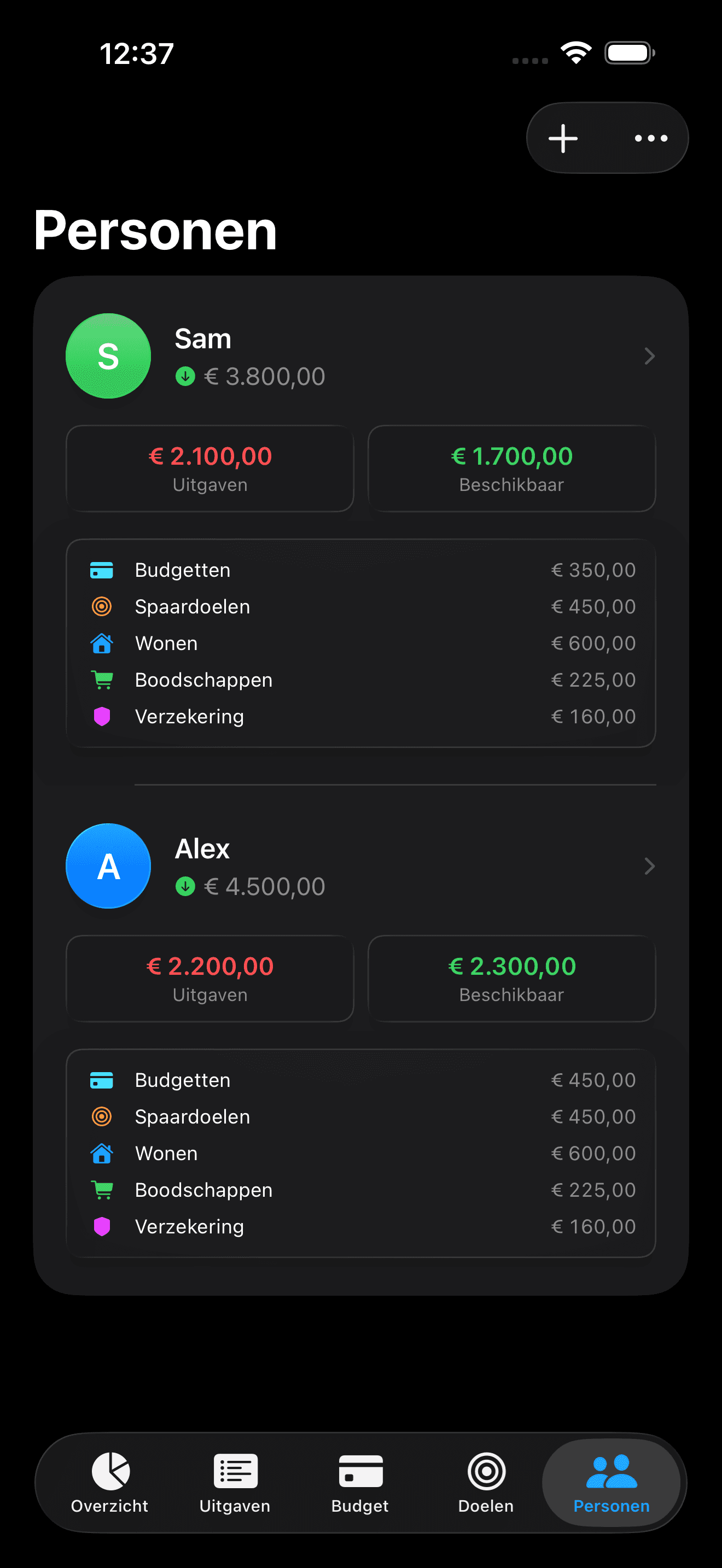Tap the plus add button
The height and width of the screenshot is (1568, 722).
pyautogui.click(x=563, y=138)
